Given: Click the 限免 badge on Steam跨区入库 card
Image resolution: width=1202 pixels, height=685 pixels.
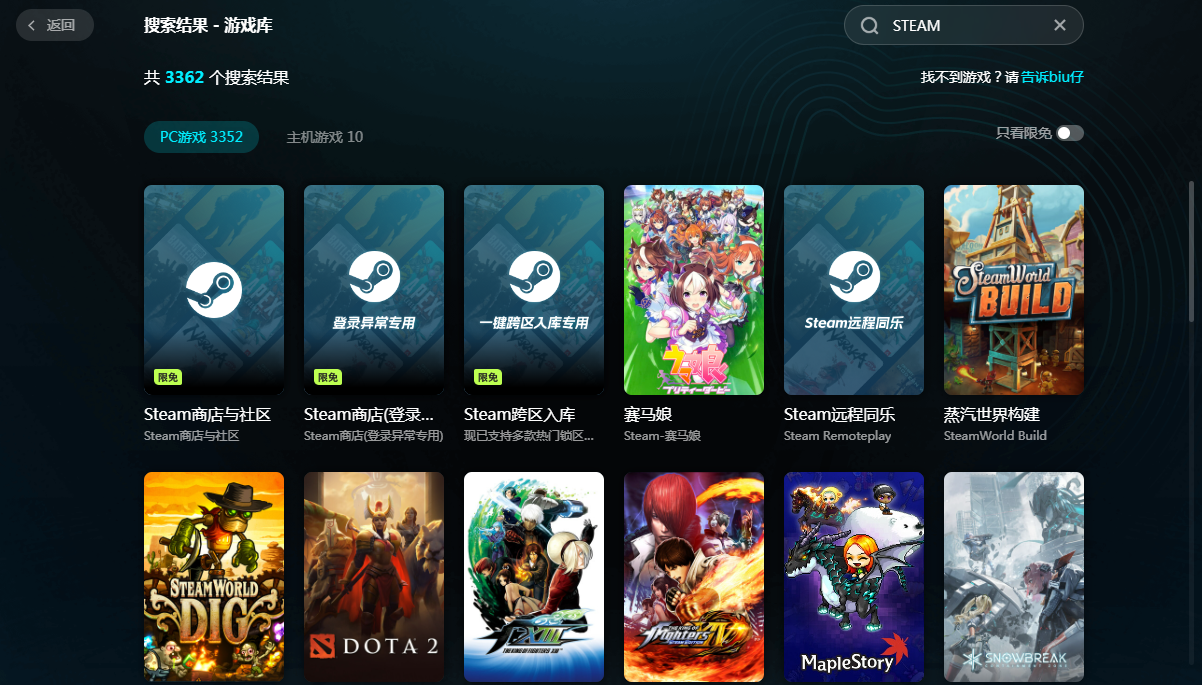Looking at the screenshot, I should pyautogui.click(x=487, y=377).
